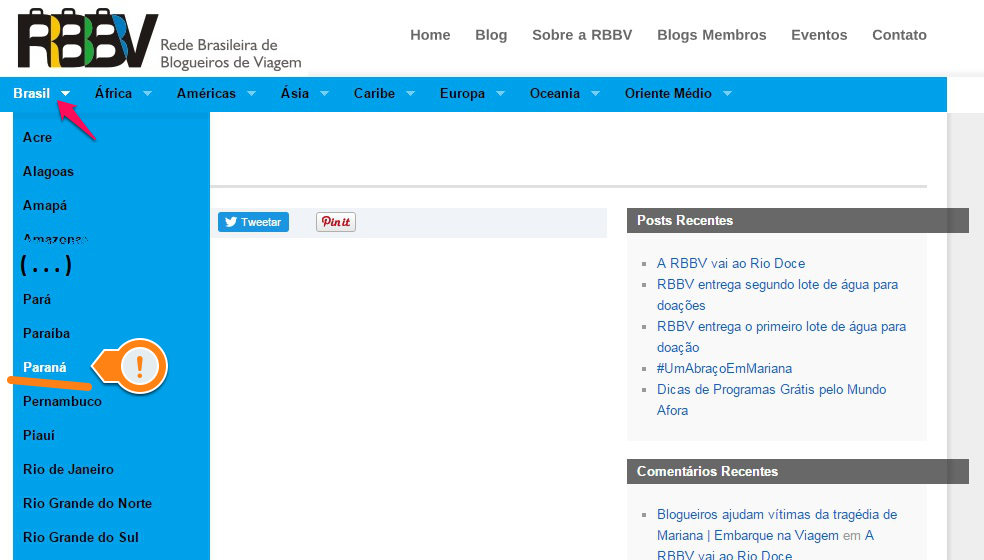Select Acre from the states menu

(x=37, y=137)
